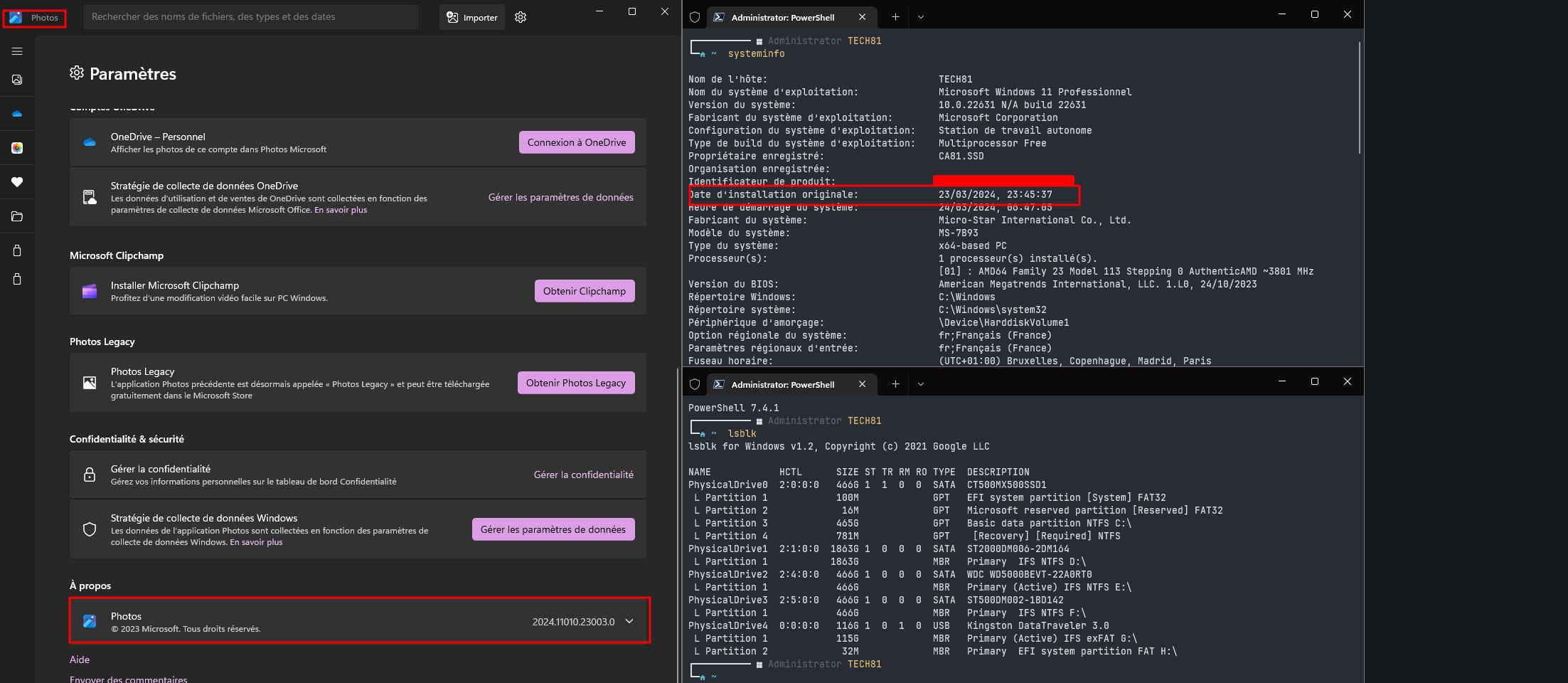Click the Microsoft Clipchamp section heading

tap(117, 255)
